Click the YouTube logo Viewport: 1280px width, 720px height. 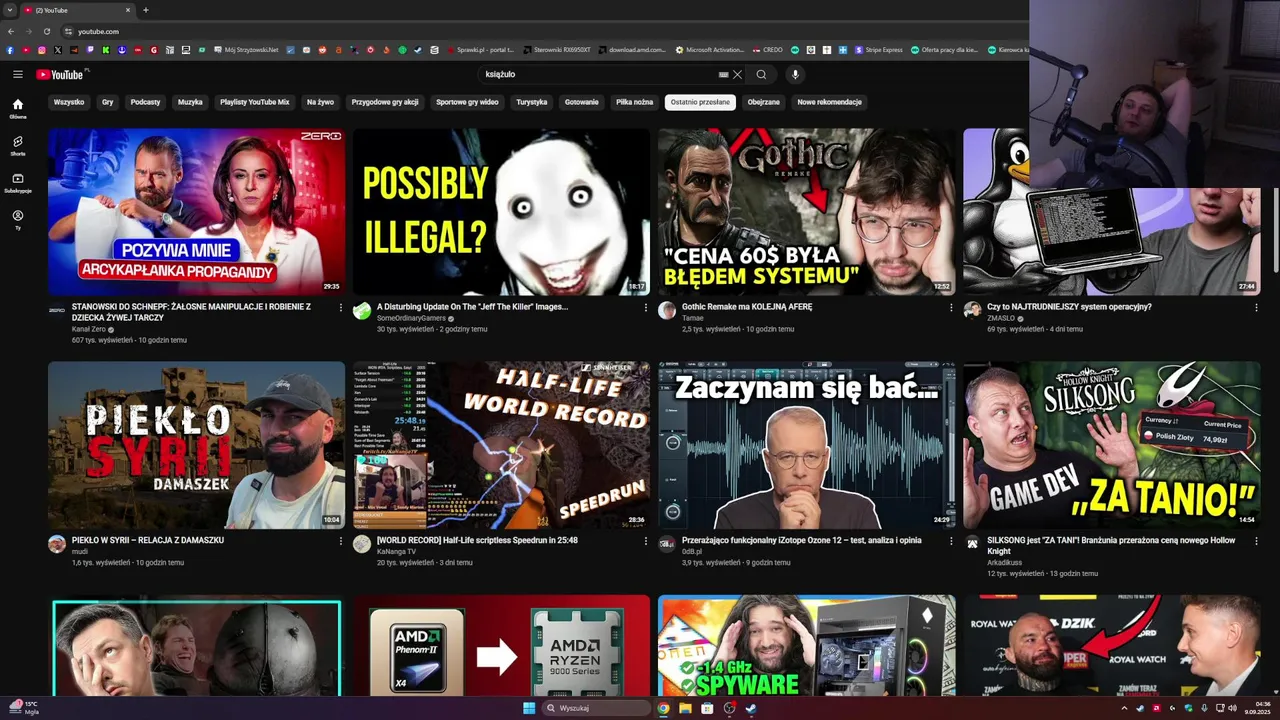click(x=62, y=74)
